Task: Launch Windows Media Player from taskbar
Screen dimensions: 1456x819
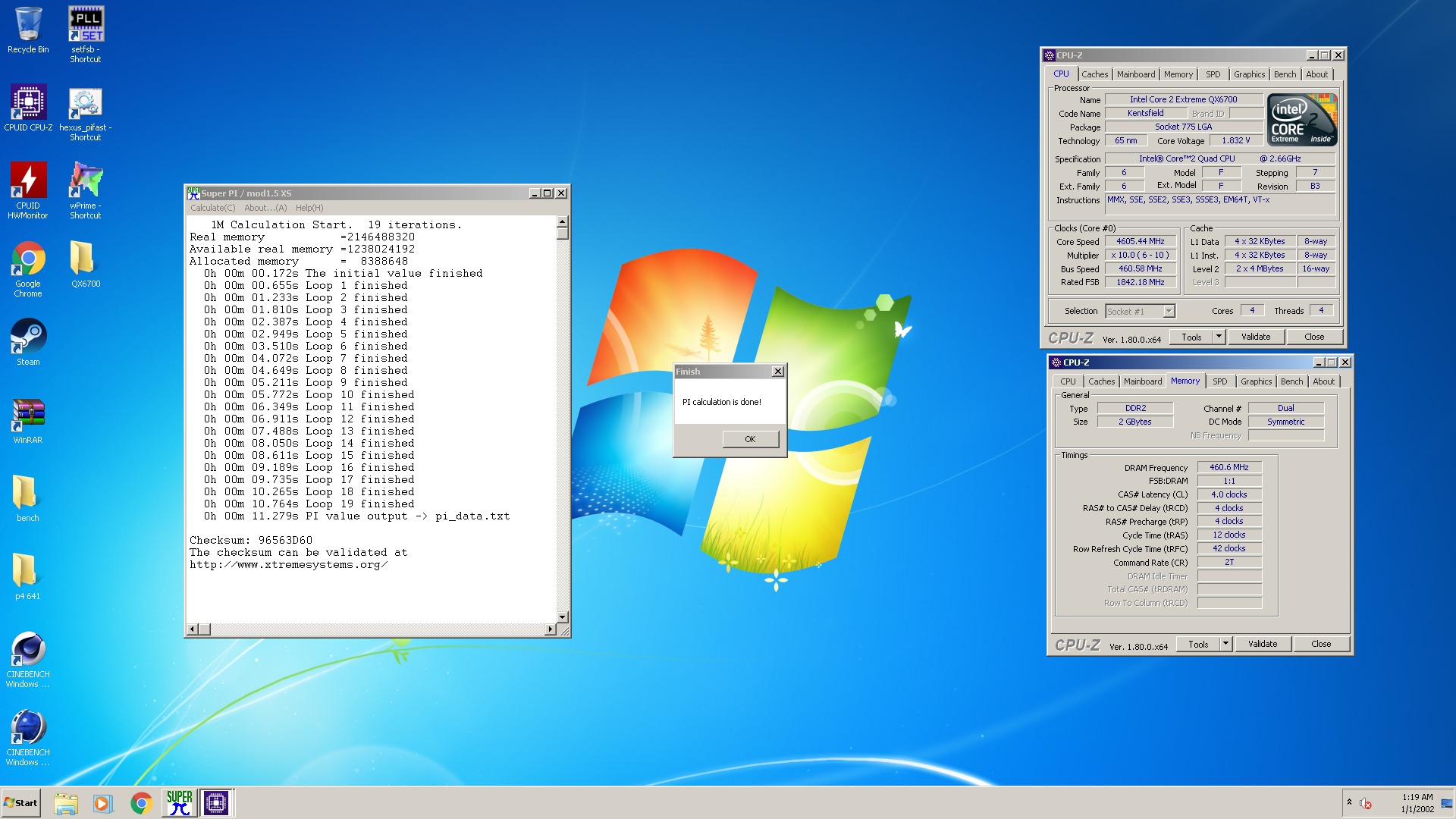Action: (x=102, y=803)
